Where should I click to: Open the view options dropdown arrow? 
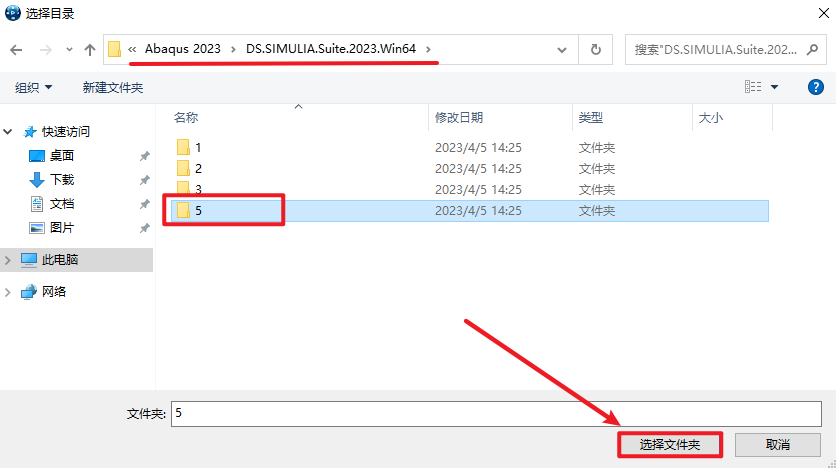click(x=774, y=87)
